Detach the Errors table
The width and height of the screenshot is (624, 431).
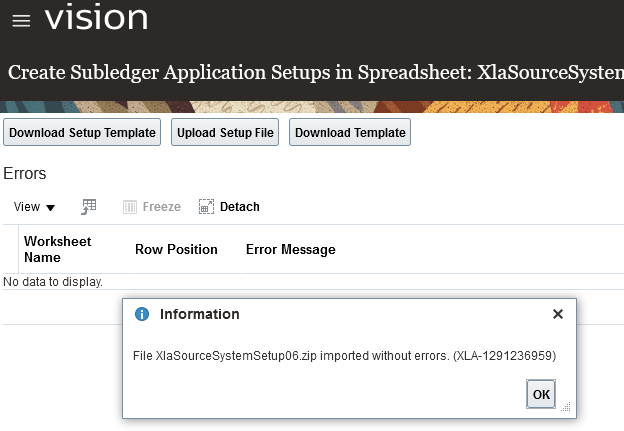[x=229, y=207]
